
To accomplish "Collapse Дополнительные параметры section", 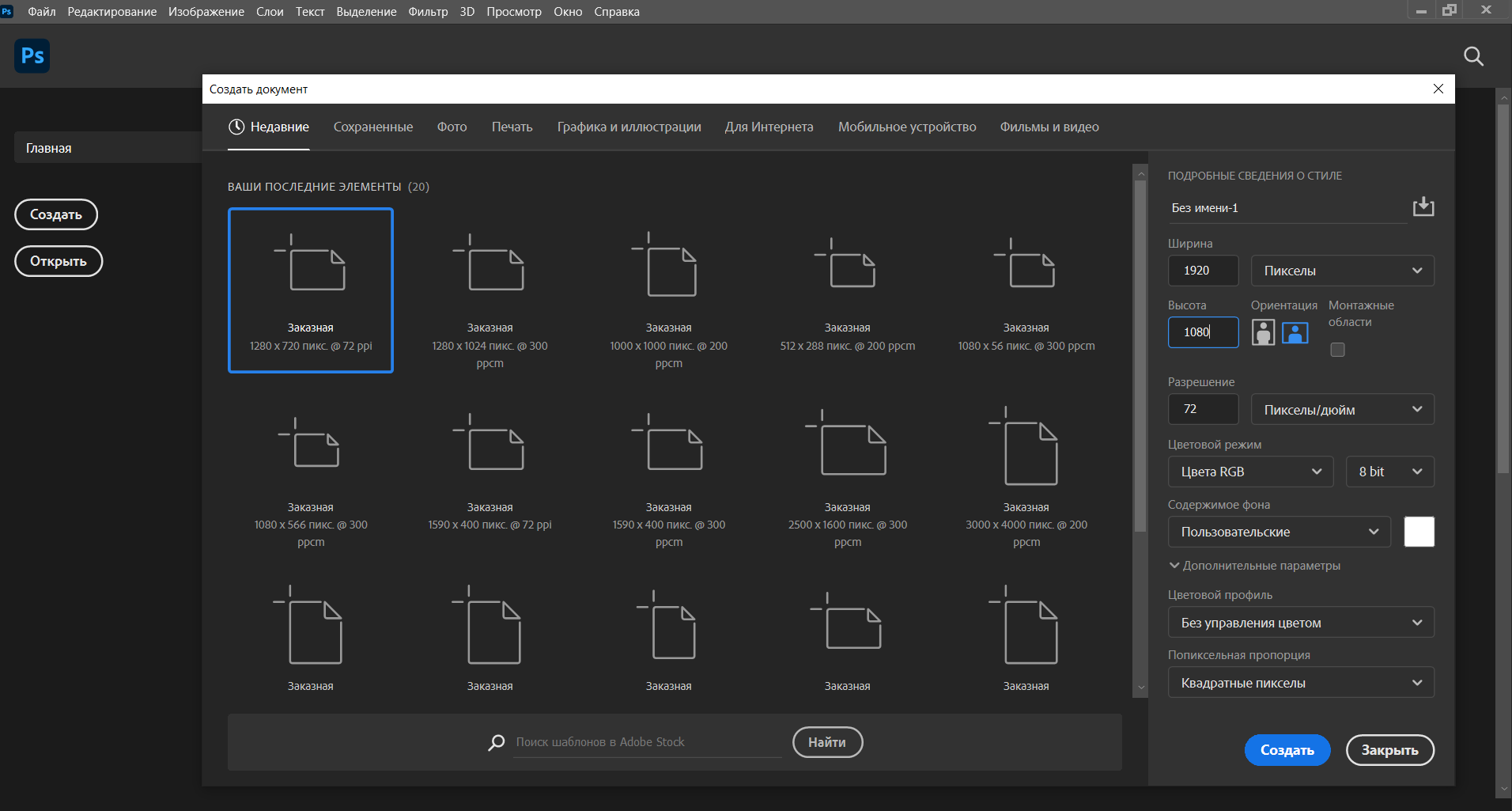I will point(1254,566).
